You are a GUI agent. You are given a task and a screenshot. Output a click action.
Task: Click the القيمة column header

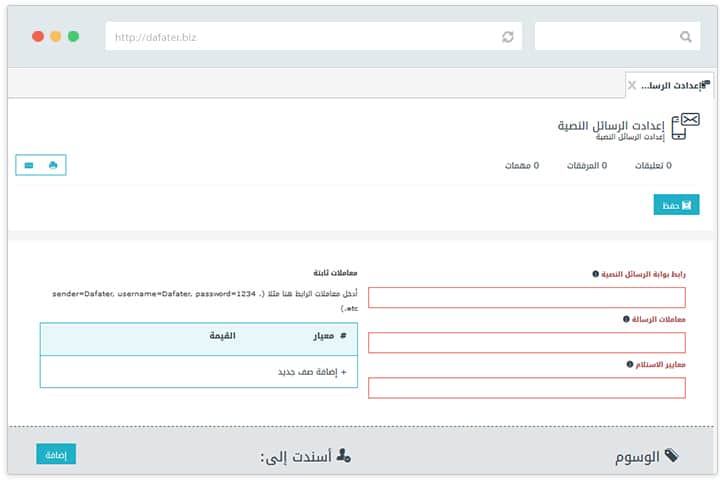pyautogui.click(x=222, y=336)
